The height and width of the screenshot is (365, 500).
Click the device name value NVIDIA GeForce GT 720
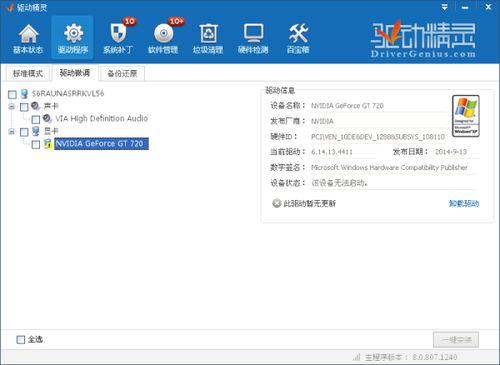pos(347,106)
